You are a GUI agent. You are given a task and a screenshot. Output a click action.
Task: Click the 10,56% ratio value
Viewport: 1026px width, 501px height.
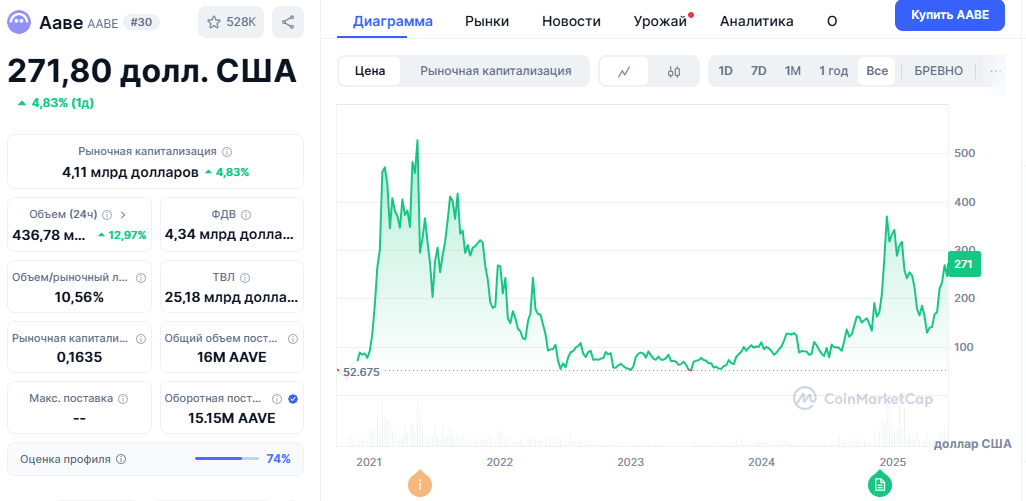79,297
